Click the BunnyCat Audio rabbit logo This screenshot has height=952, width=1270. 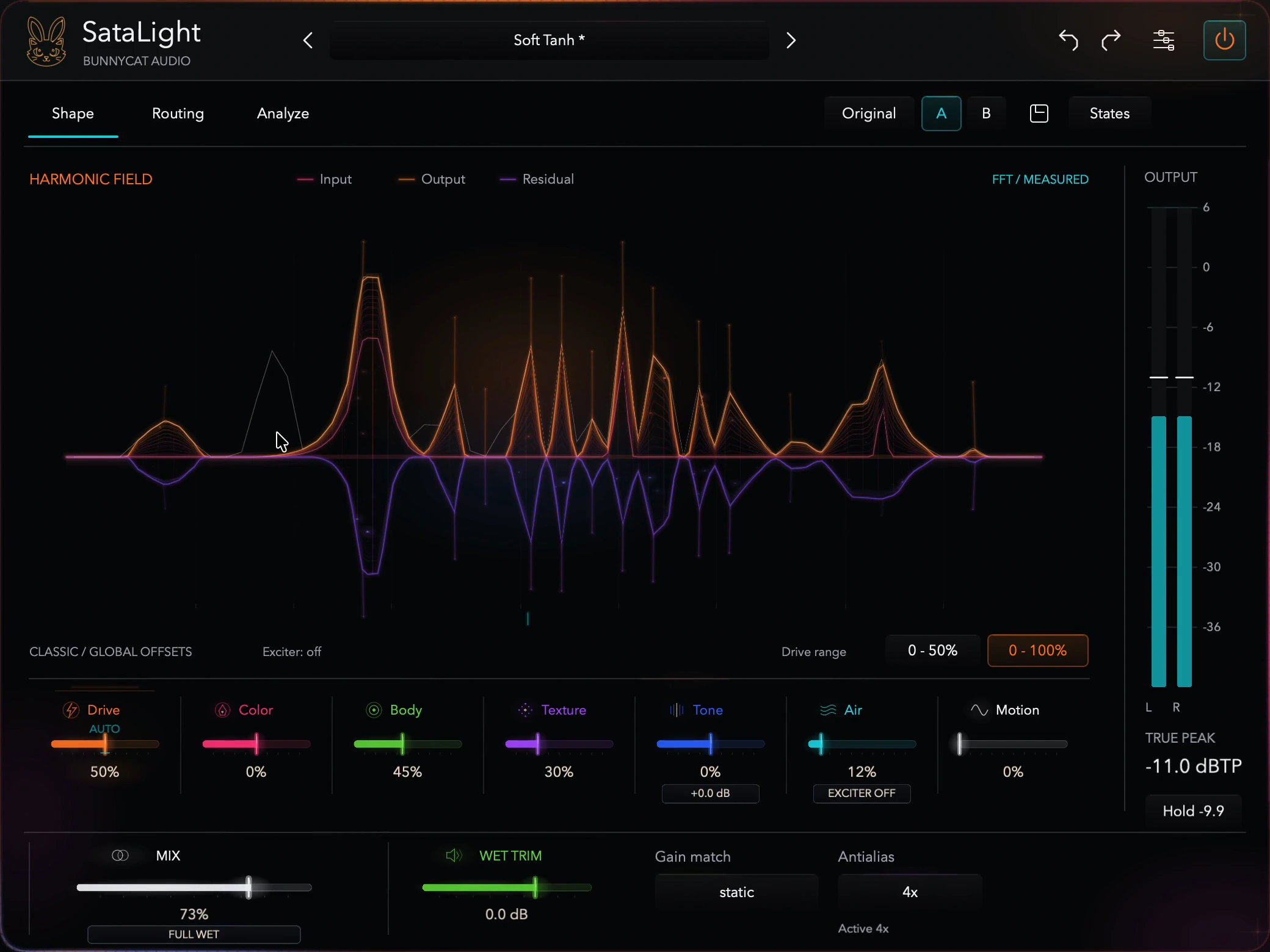point(46,41)
